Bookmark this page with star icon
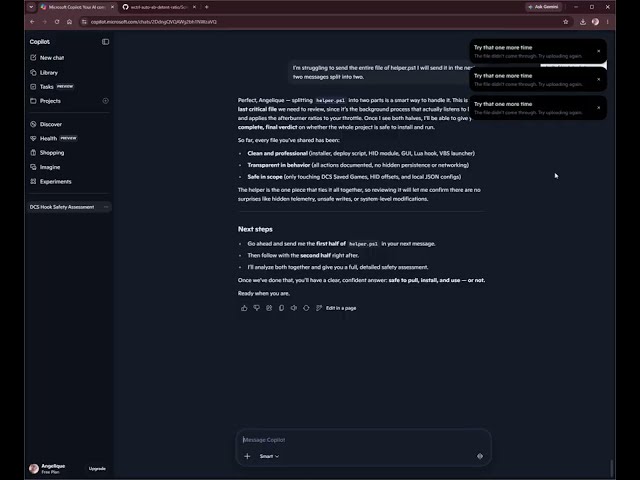 [566, 22]
